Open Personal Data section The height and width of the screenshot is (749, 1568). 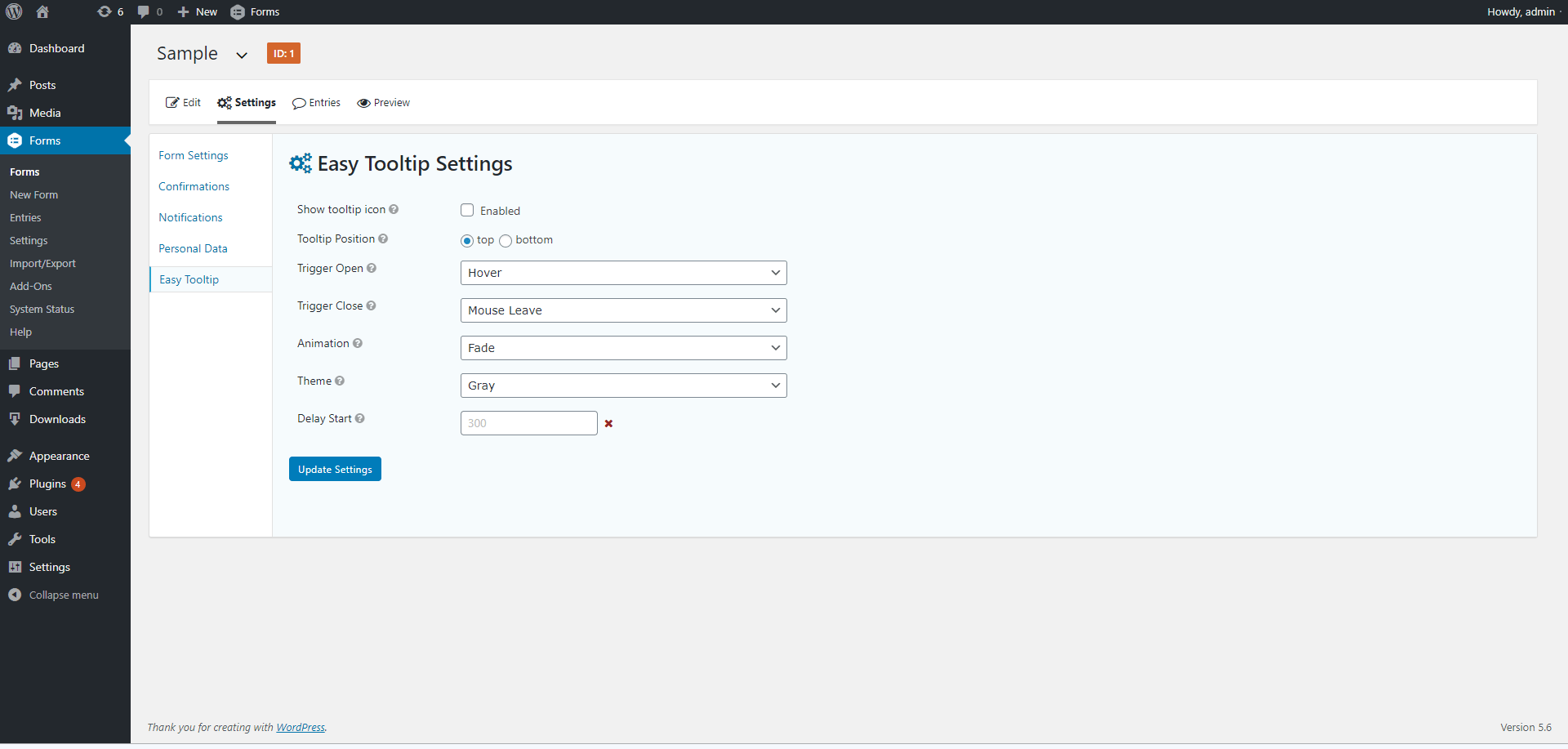193,248
